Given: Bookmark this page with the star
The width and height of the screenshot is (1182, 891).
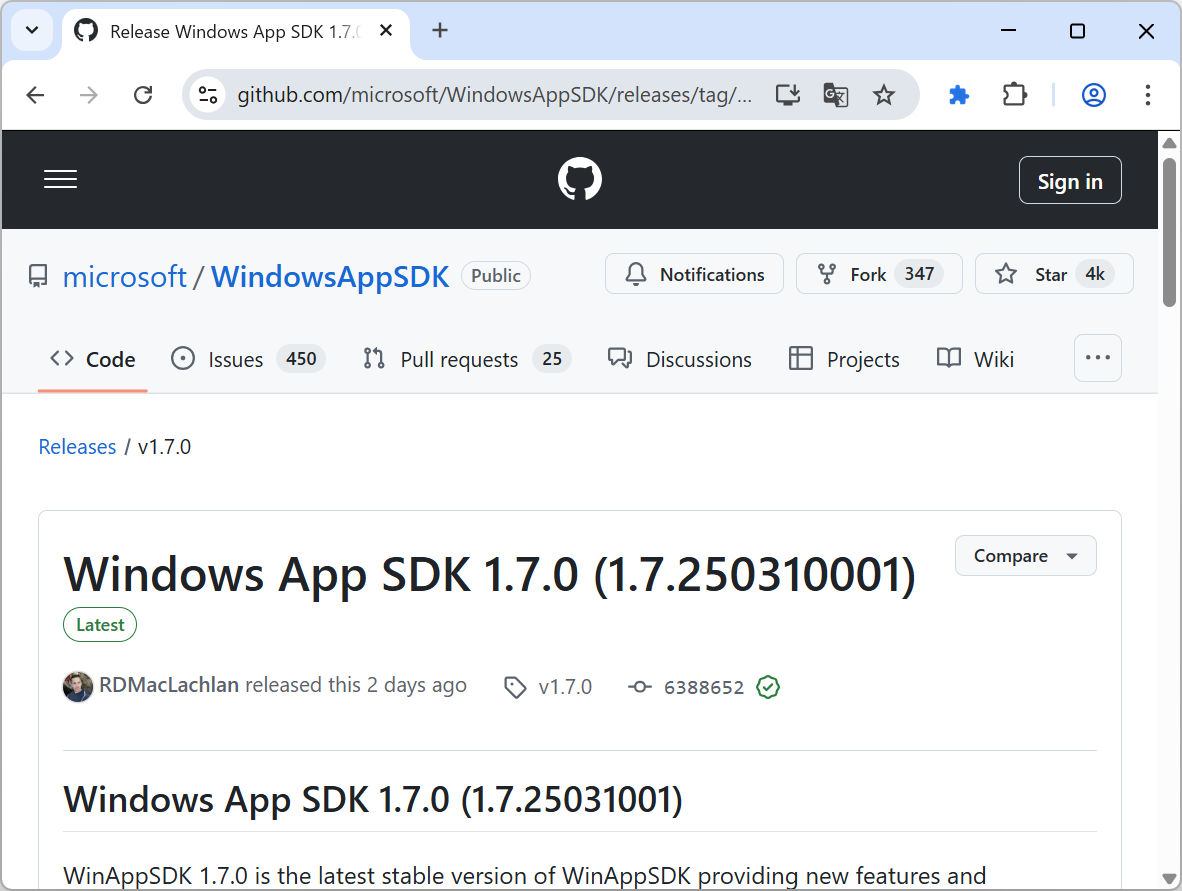Looking at the screenshot, I should pos(883,95).
